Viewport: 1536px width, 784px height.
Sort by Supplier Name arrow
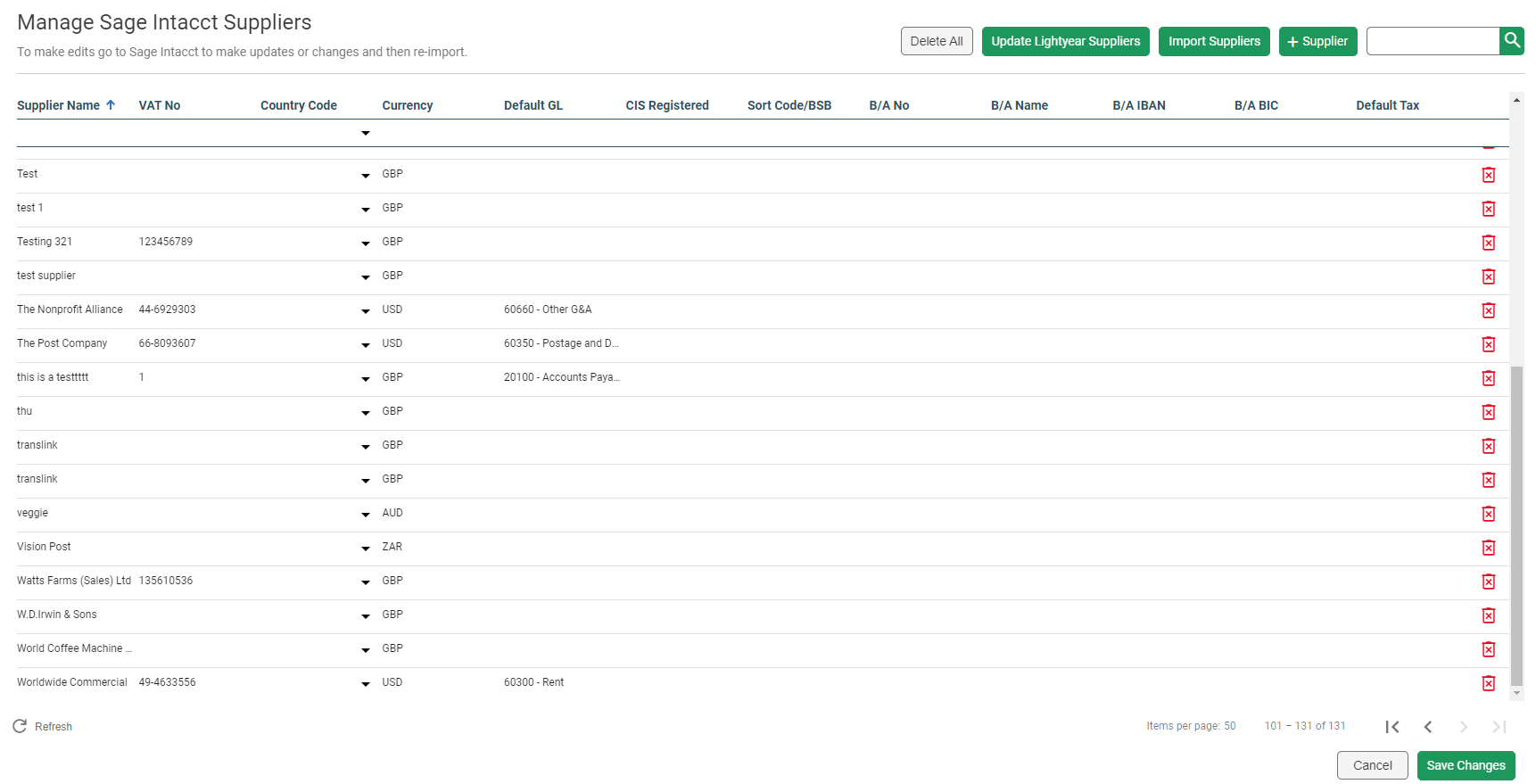tap(111, 104)
